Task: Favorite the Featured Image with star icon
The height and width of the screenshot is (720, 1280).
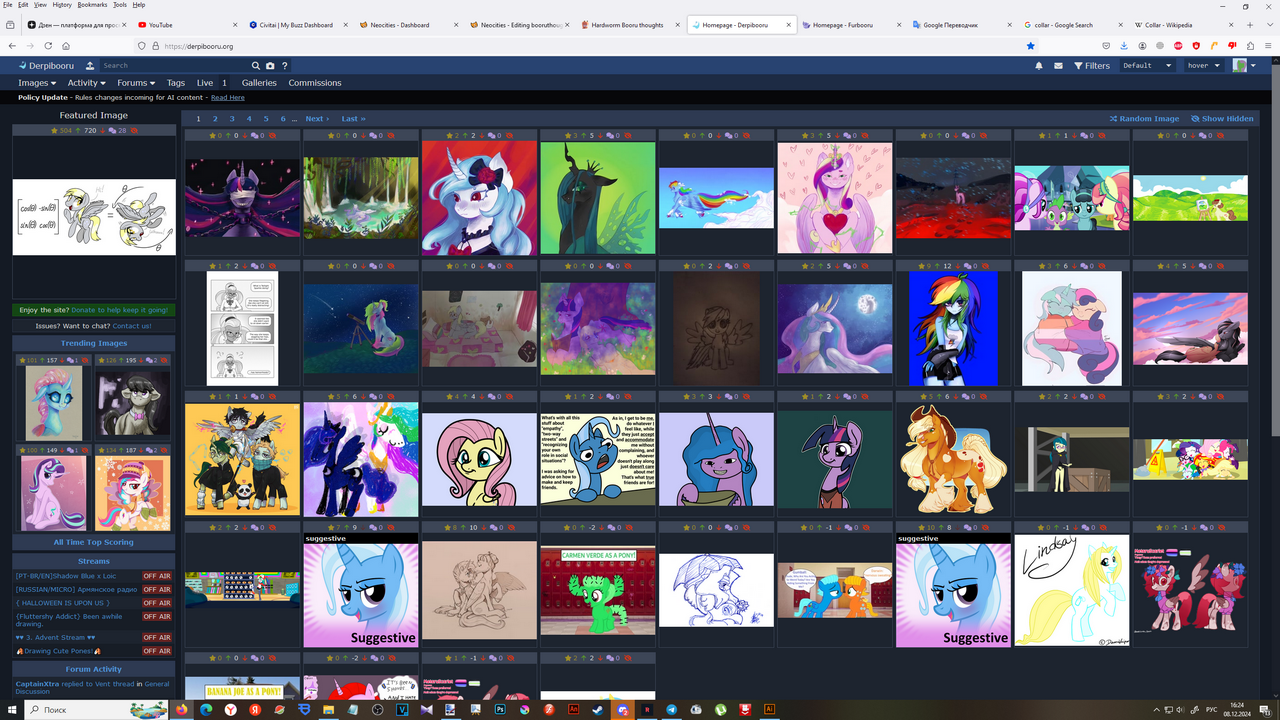Action: tap(55, 130)
